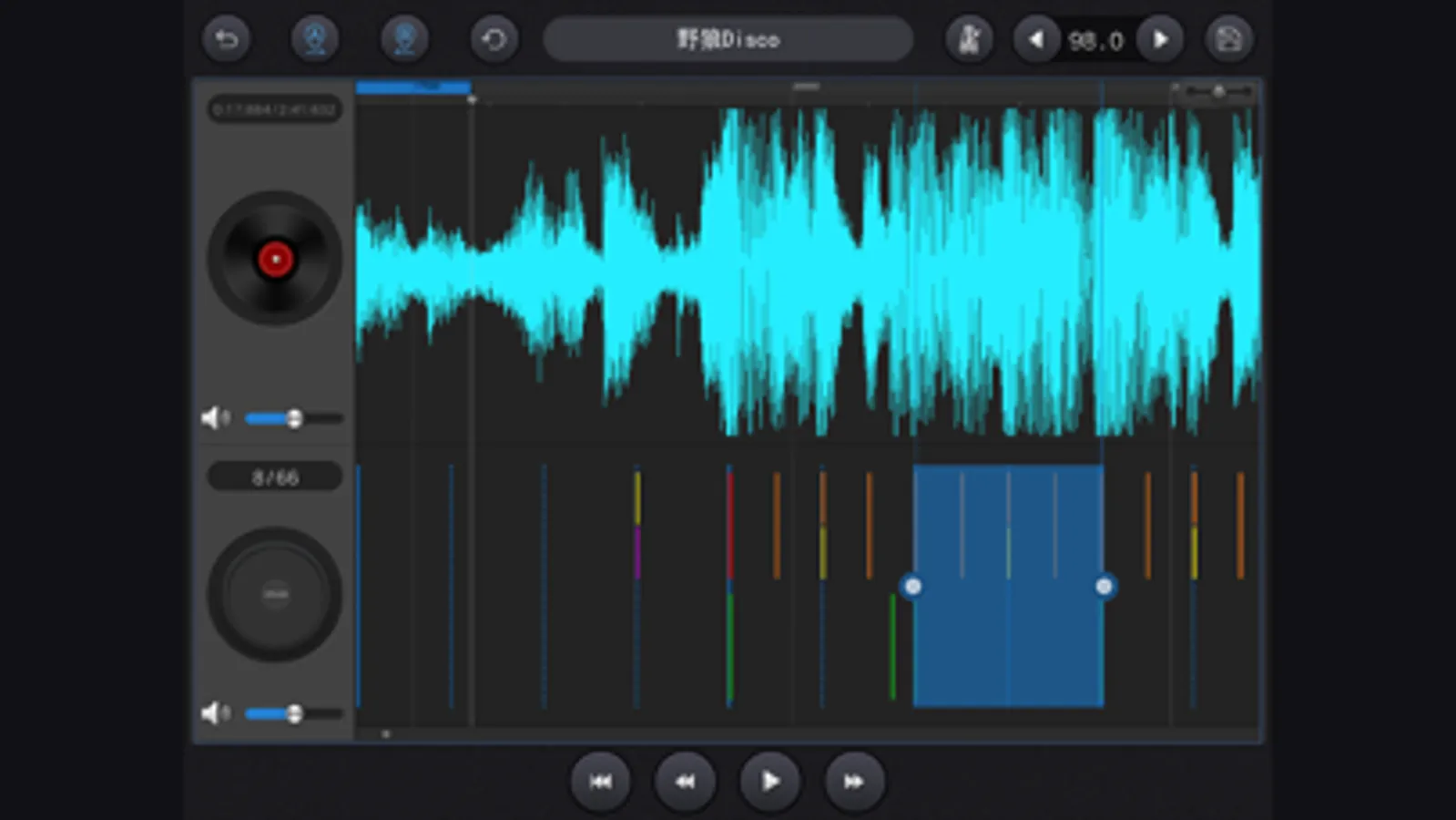
Task: Tap the grey lower jog wheel
Action: pos(275,594)
